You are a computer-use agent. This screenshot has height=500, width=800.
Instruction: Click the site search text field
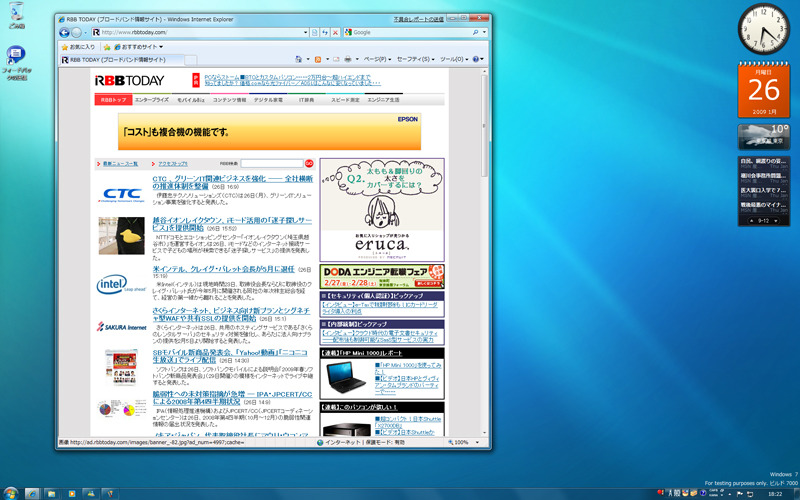click(x=272, y=163)
